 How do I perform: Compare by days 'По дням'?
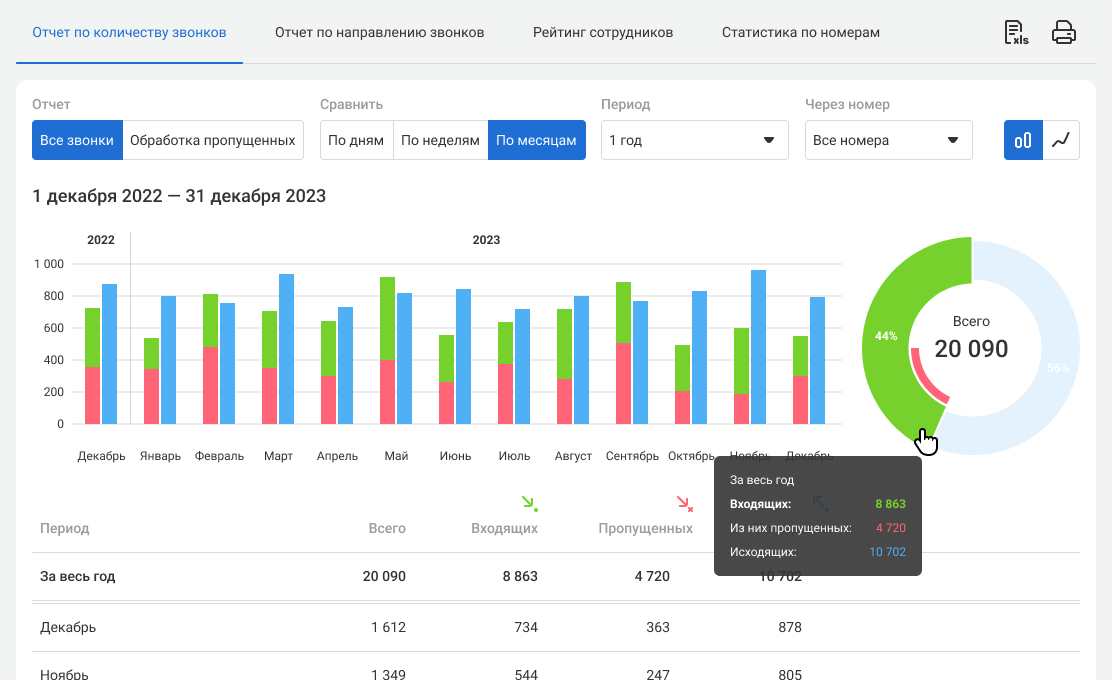pyautogui.click(x=356, y=140)
